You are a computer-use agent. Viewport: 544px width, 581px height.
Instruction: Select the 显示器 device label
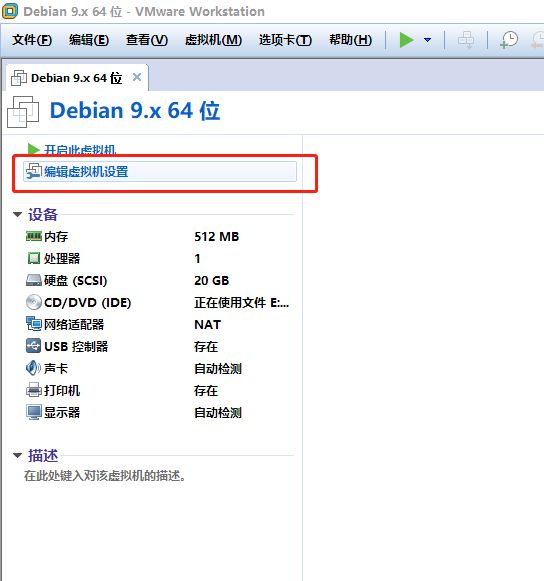click(x=62, y=413)
